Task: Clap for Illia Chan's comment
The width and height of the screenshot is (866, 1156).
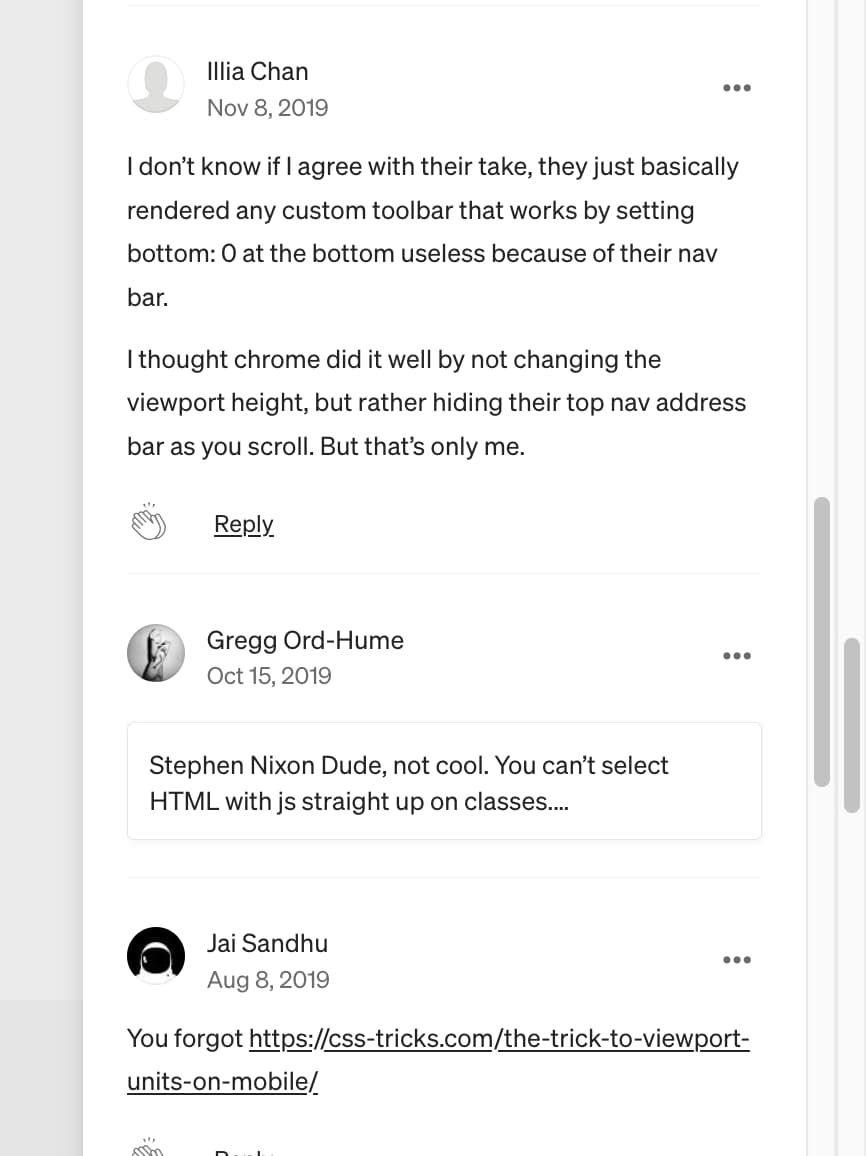Action: pyautogui.click(x=148, y=523)
